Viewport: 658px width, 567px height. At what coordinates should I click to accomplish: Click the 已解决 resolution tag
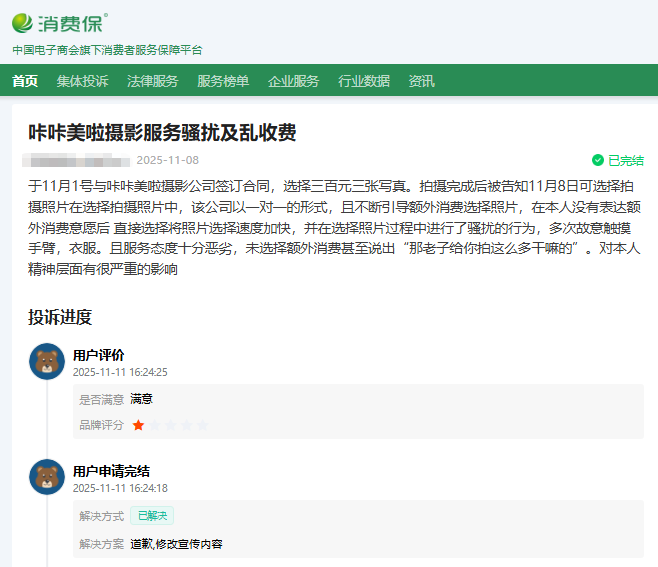[152, 516]
